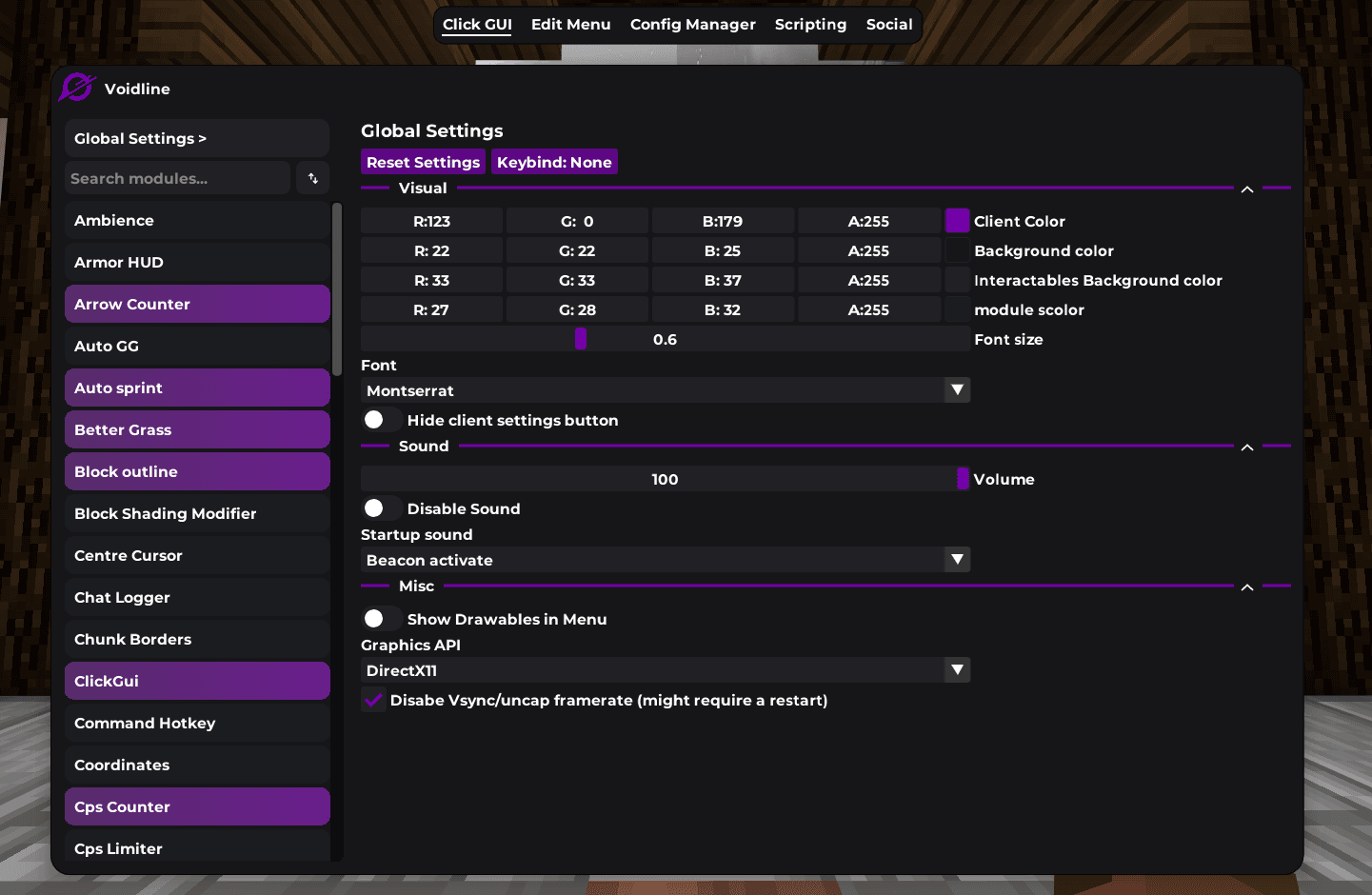Click the Voidline planet logo icon
The image size is (1372, 895).
click(77, 88)
